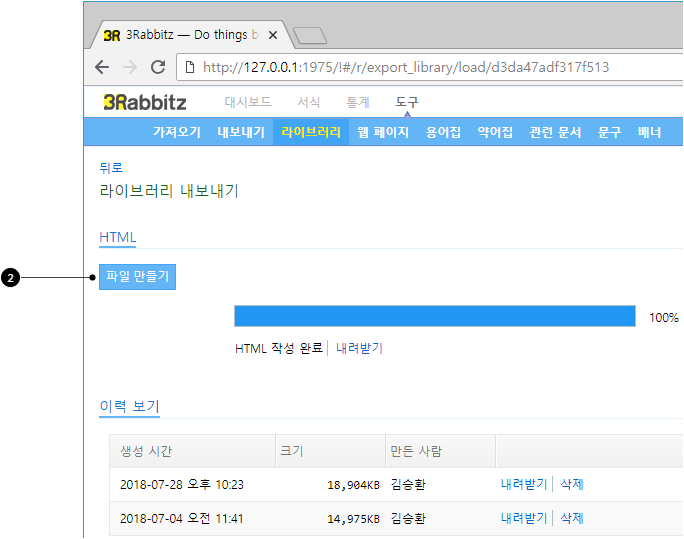Click 내려받기 next to HTML 작성 완료
The image size is (684, 539).
pos(359,348)
